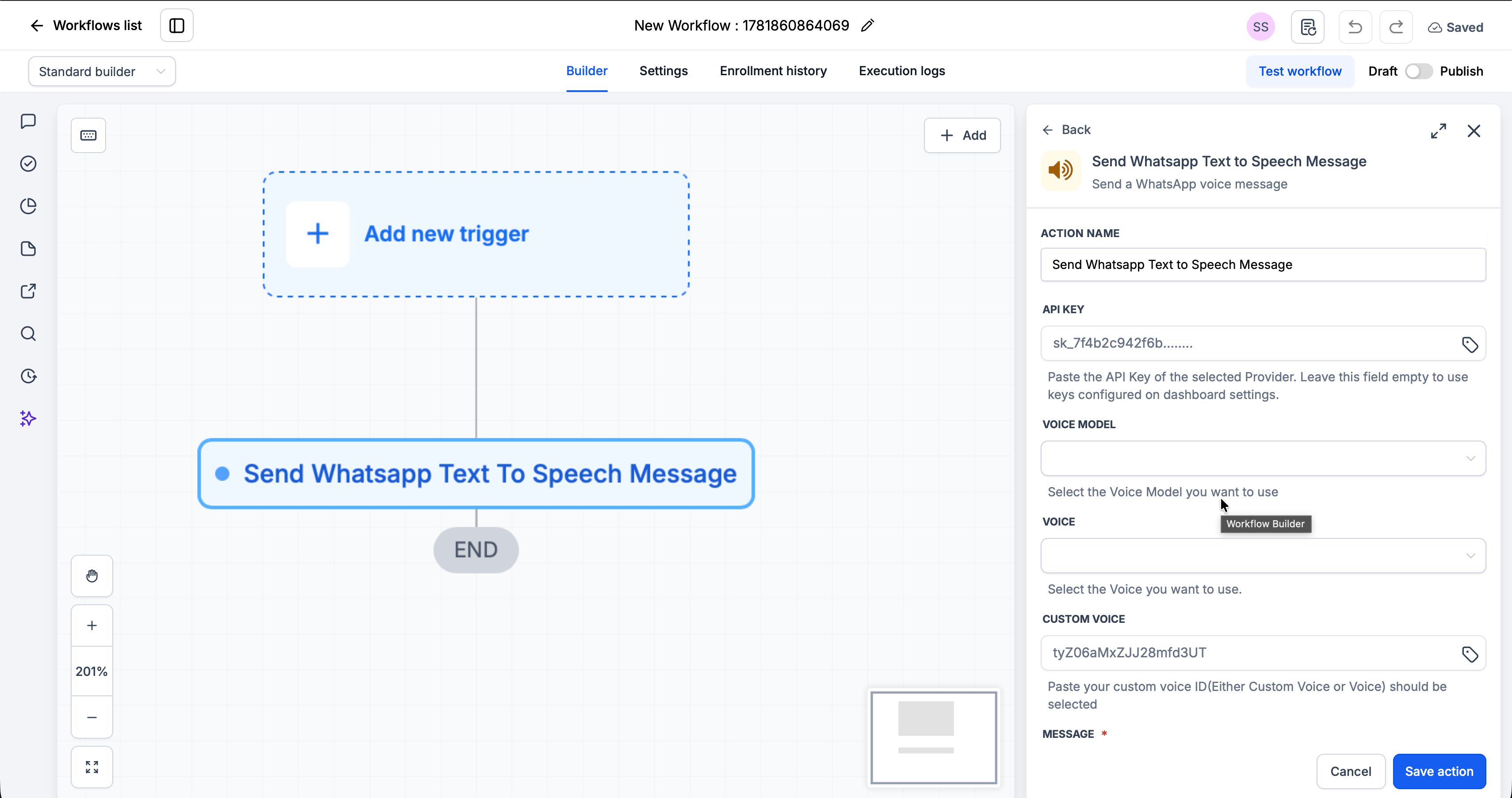1512x798 pixels.
Task: Focus the Action Name input field
Action: click(1263, 265)
